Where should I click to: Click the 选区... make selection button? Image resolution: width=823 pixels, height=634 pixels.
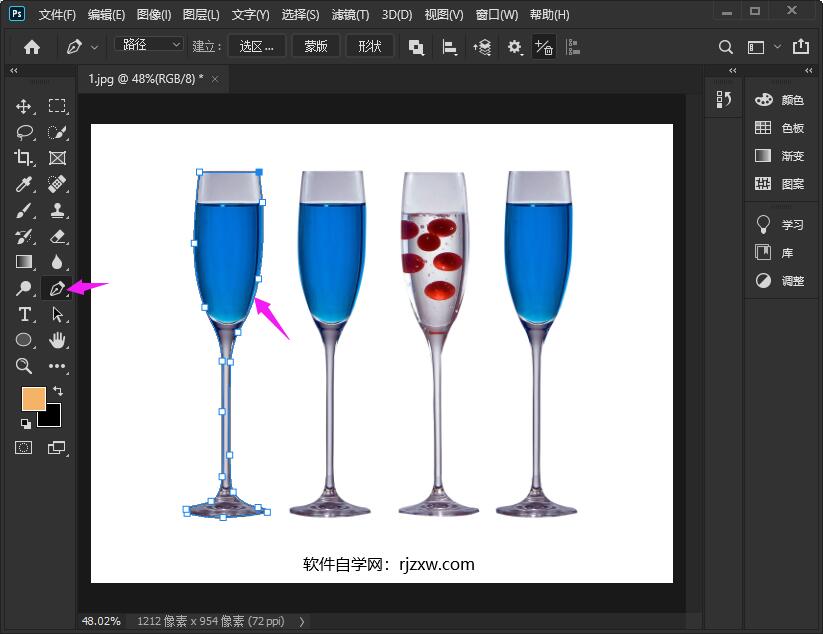pos(256,47)
